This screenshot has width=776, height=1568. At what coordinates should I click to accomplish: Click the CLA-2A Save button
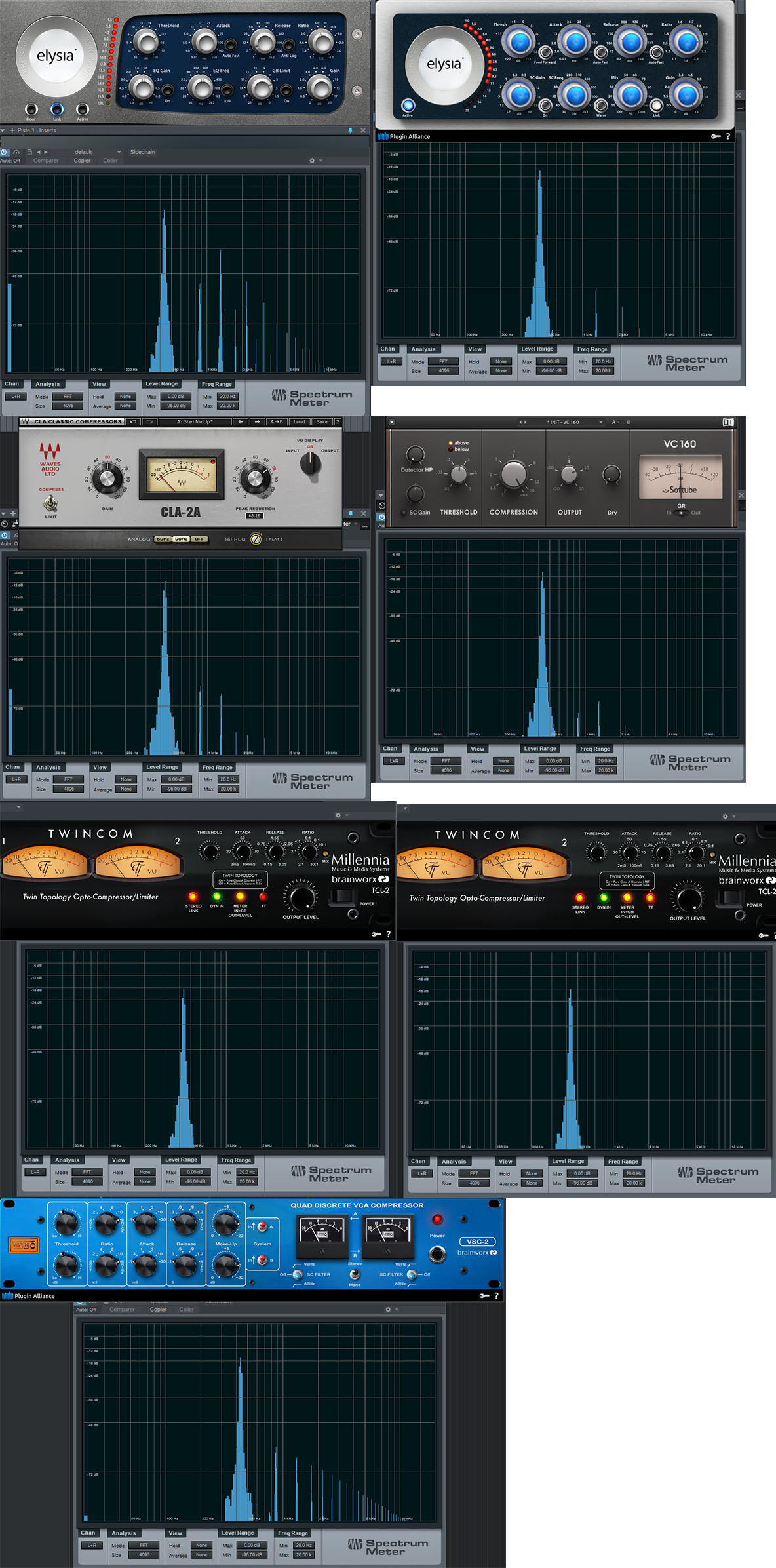[322, 421]
